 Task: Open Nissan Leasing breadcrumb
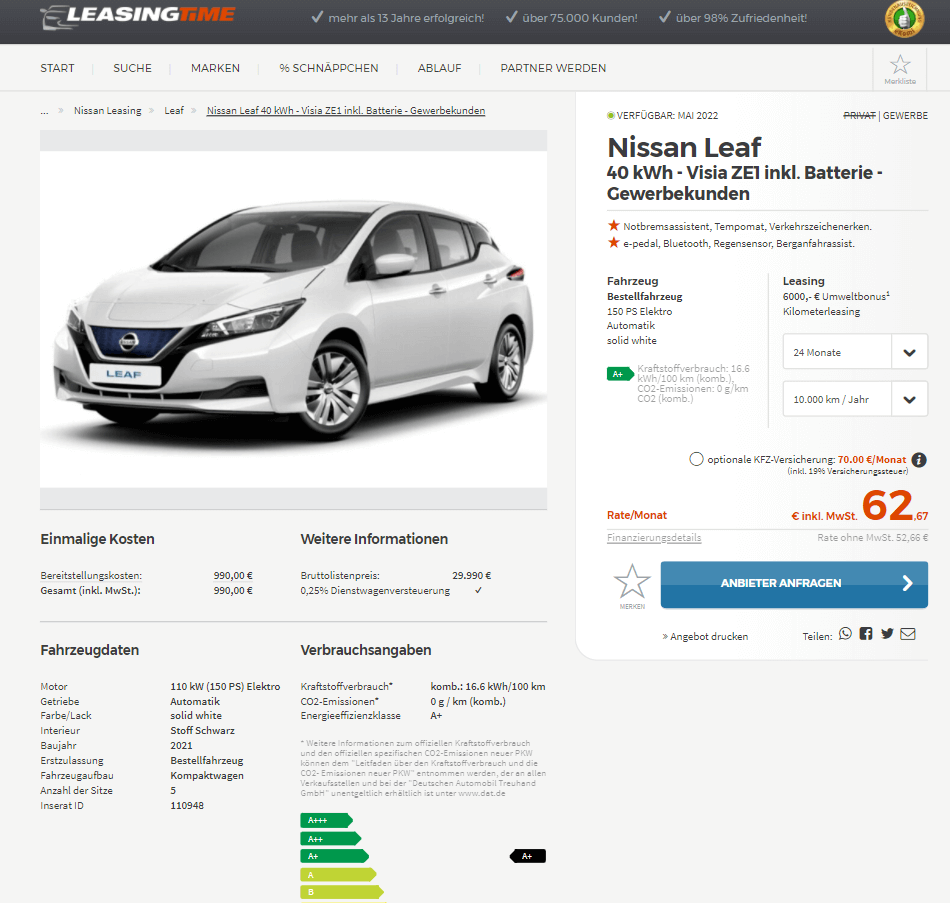tap(107, 110)
